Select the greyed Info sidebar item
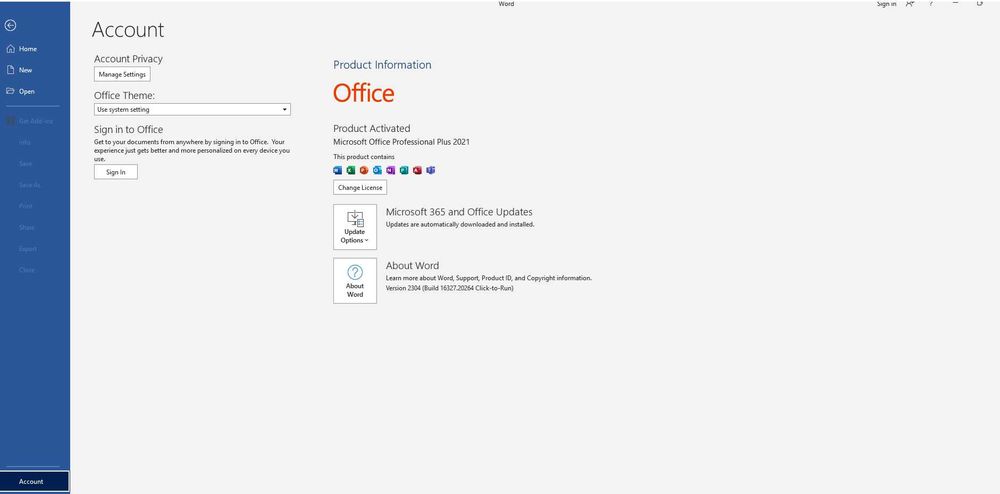Image resolution: width=1000 pixels, height=494 pixels. point(34,142)
